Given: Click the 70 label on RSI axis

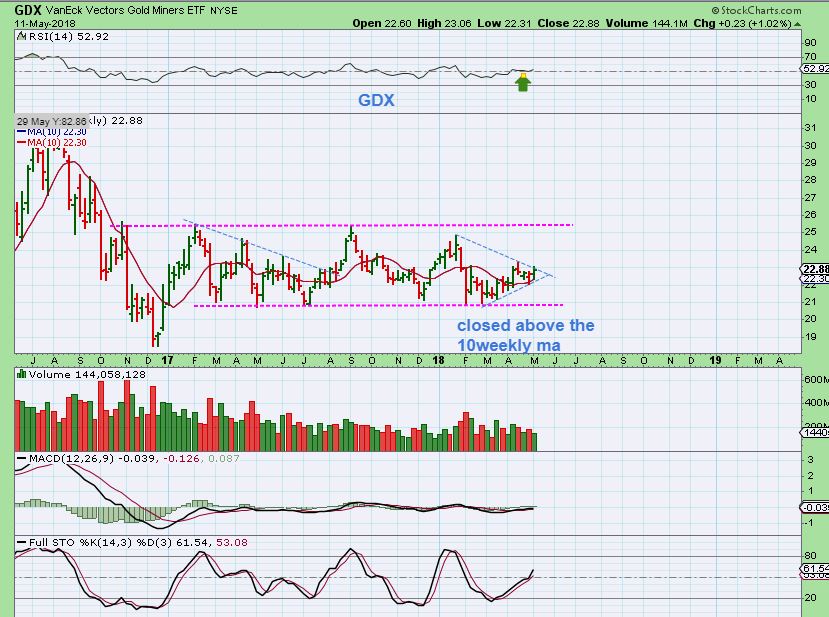Looking at the screenshot, I should tap(810, 57).
